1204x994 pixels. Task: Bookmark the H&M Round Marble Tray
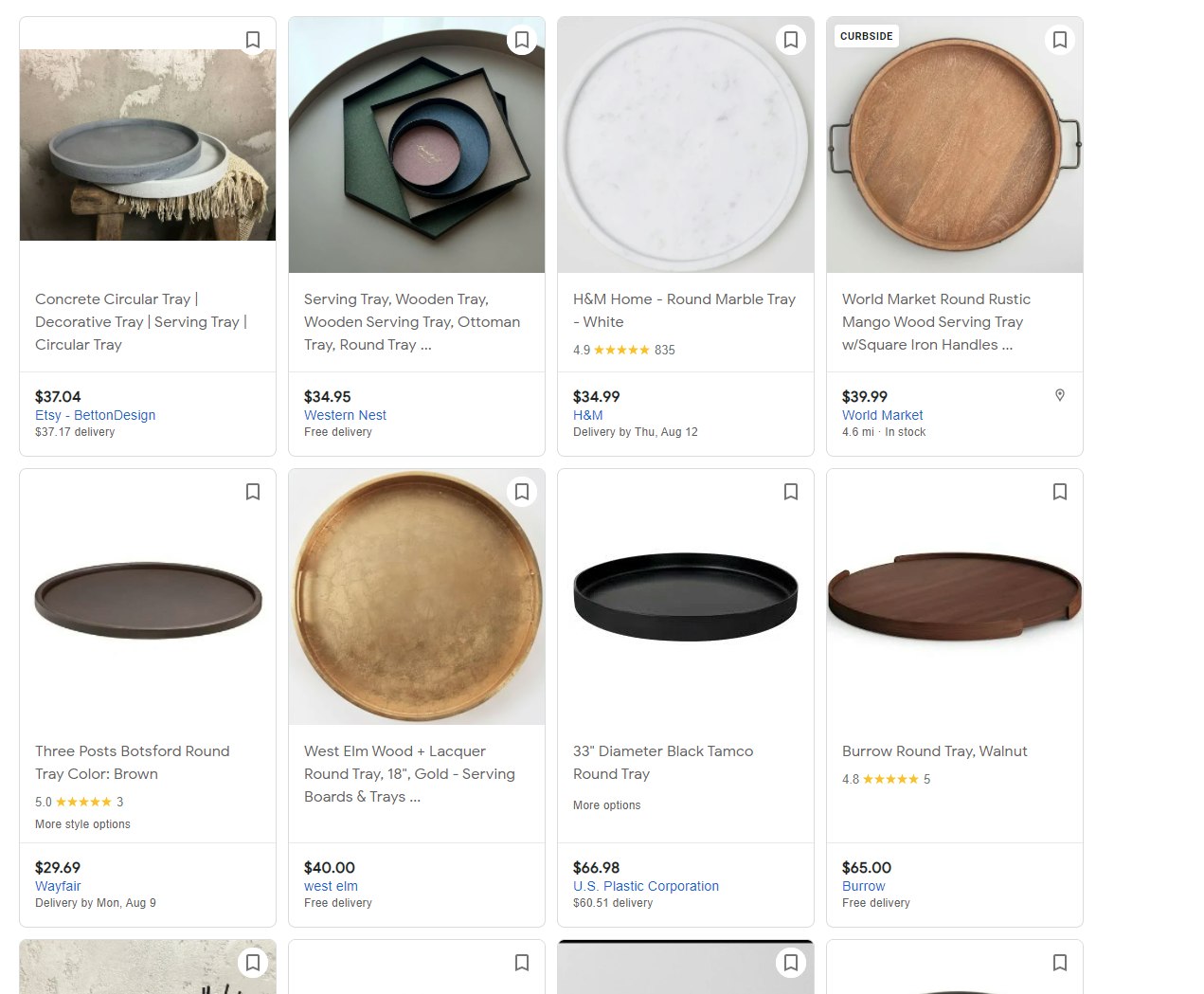[x=791, y=40]
